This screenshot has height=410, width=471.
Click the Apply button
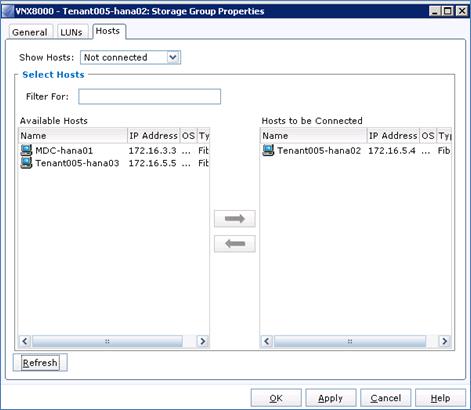(330, 398)
